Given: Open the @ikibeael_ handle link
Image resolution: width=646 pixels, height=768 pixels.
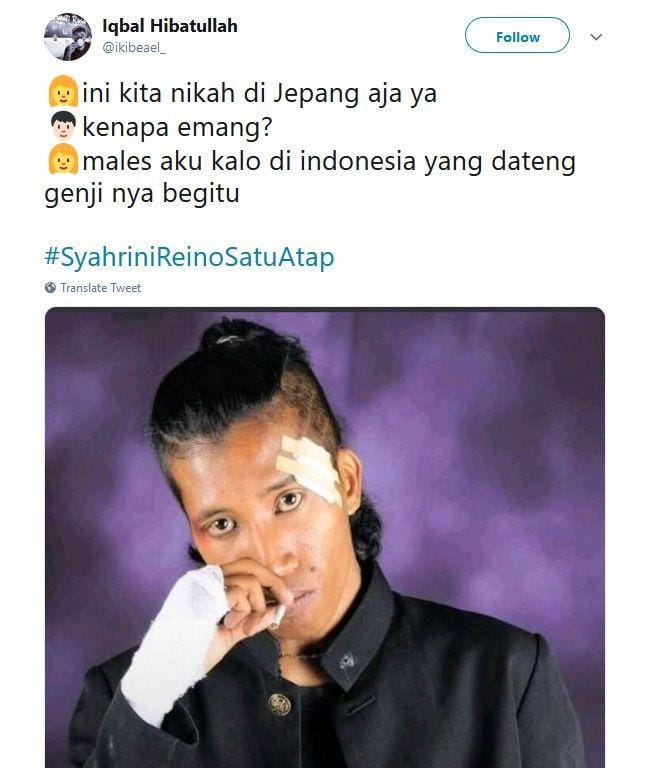Looking at the screenshot, I should coord(134,48).
